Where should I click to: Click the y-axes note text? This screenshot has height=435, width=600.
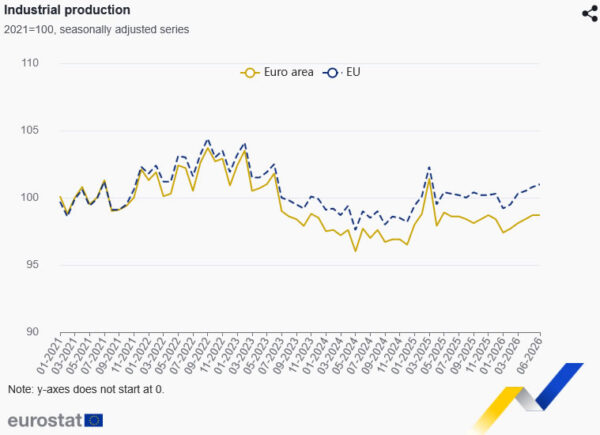click(86, 389)
